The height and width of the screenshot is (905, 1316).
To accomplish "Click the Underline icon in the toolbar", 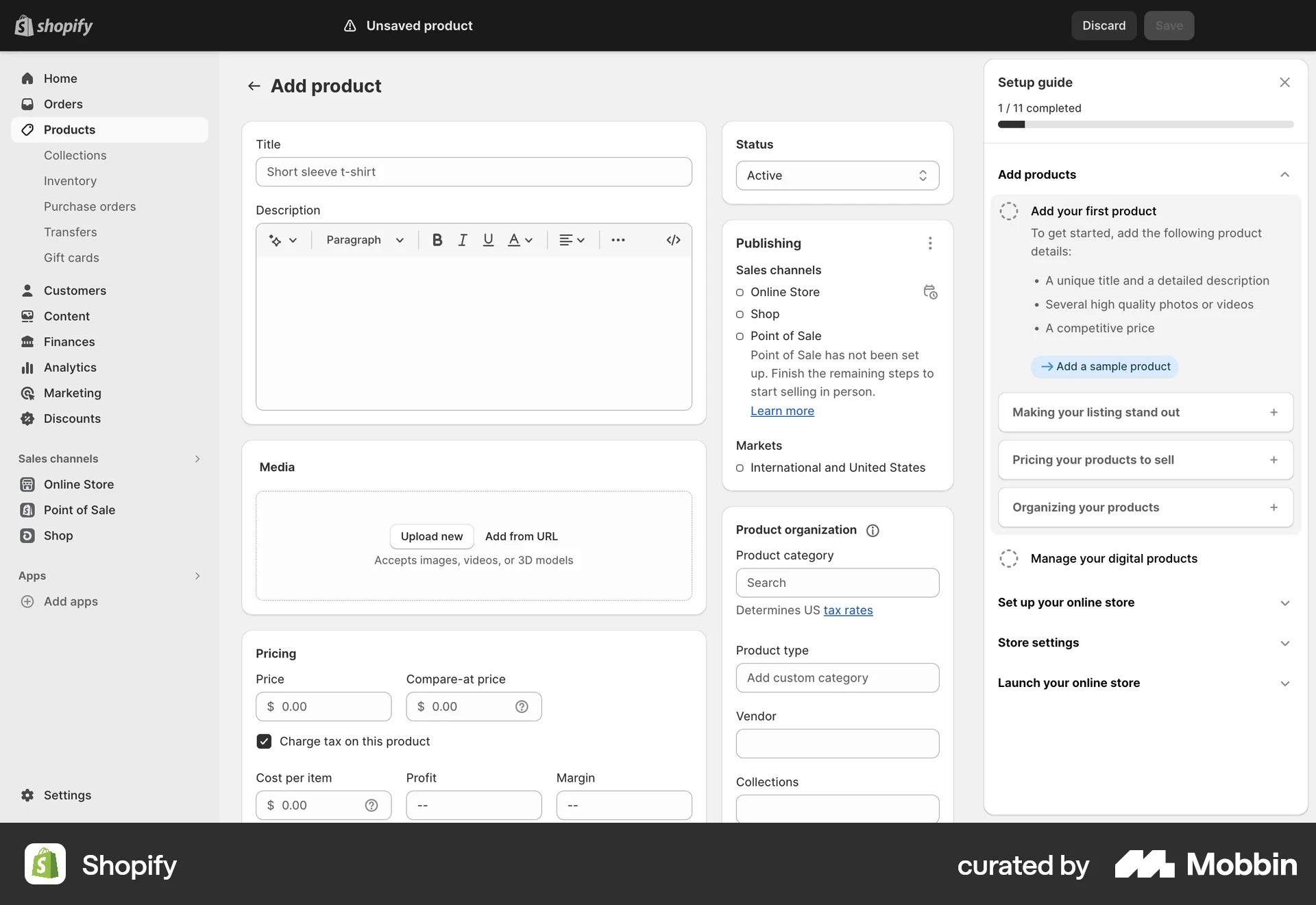I will 487,239.
